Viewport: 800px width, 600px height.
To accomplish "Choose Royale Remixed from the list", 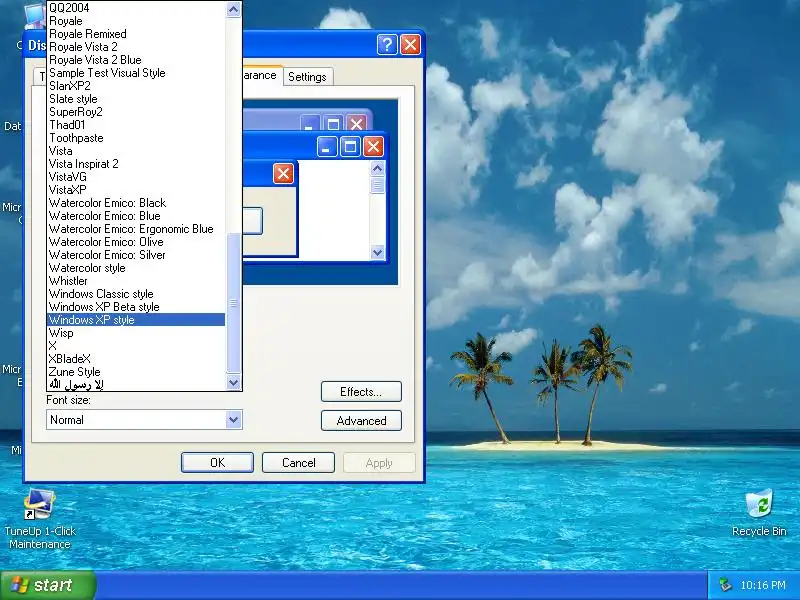I will [136, 34].
